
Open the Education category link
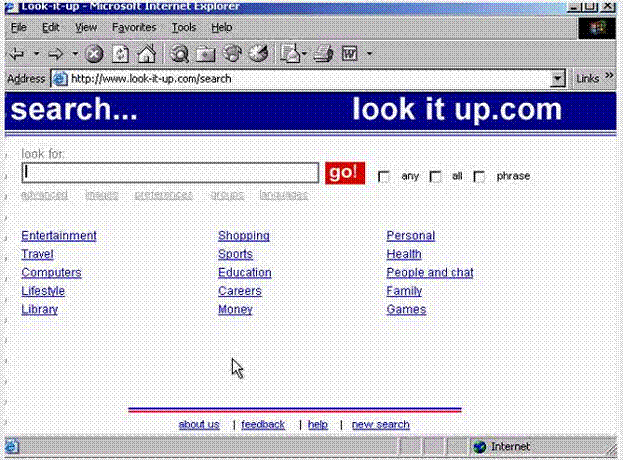tap(245, 273)
